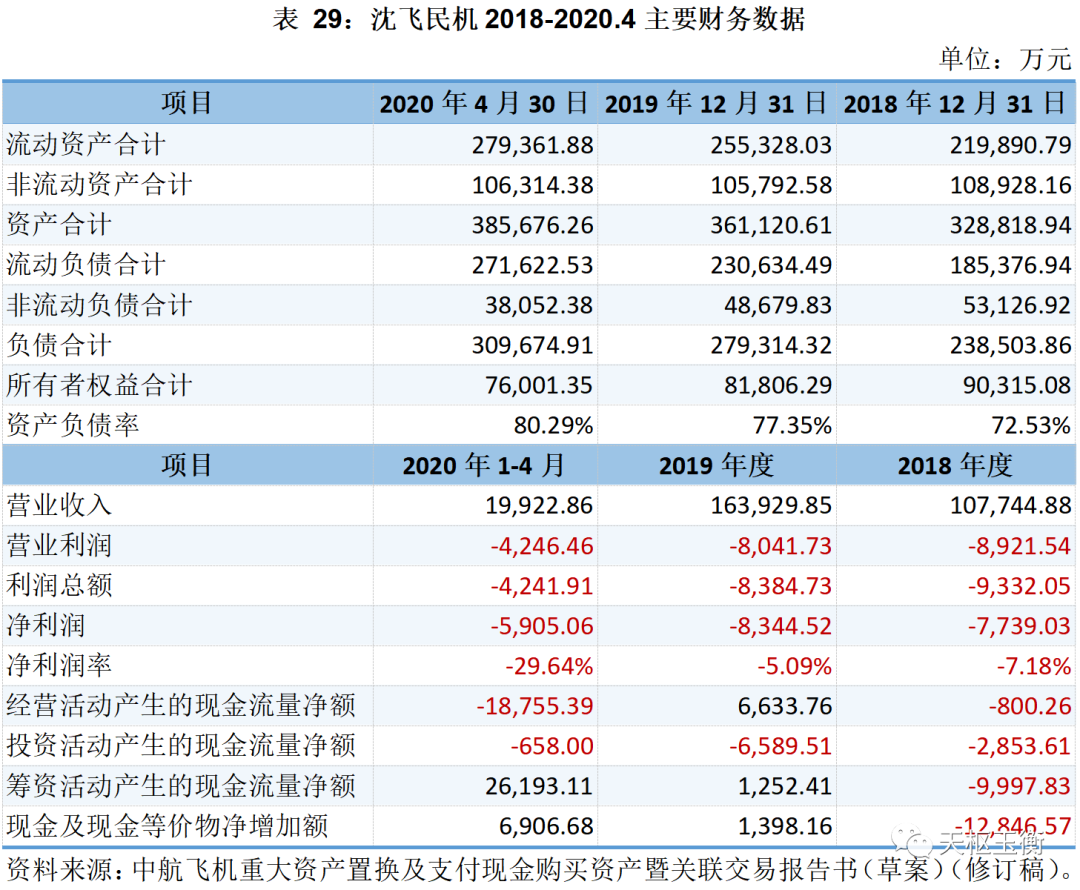This screenshot has height=890, width=1080.
Task: Click the 流动资产合计 row label
Action: click(x=86, y=145)
